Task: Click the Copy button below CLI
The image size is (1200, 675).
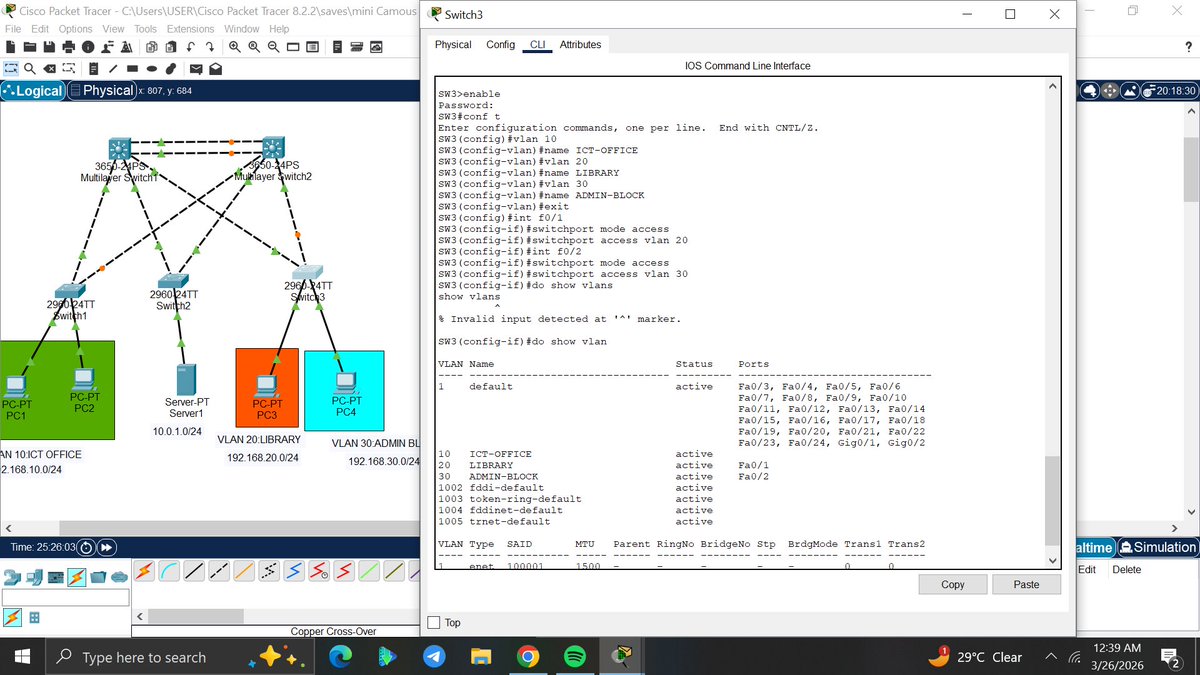Action: 953,584
